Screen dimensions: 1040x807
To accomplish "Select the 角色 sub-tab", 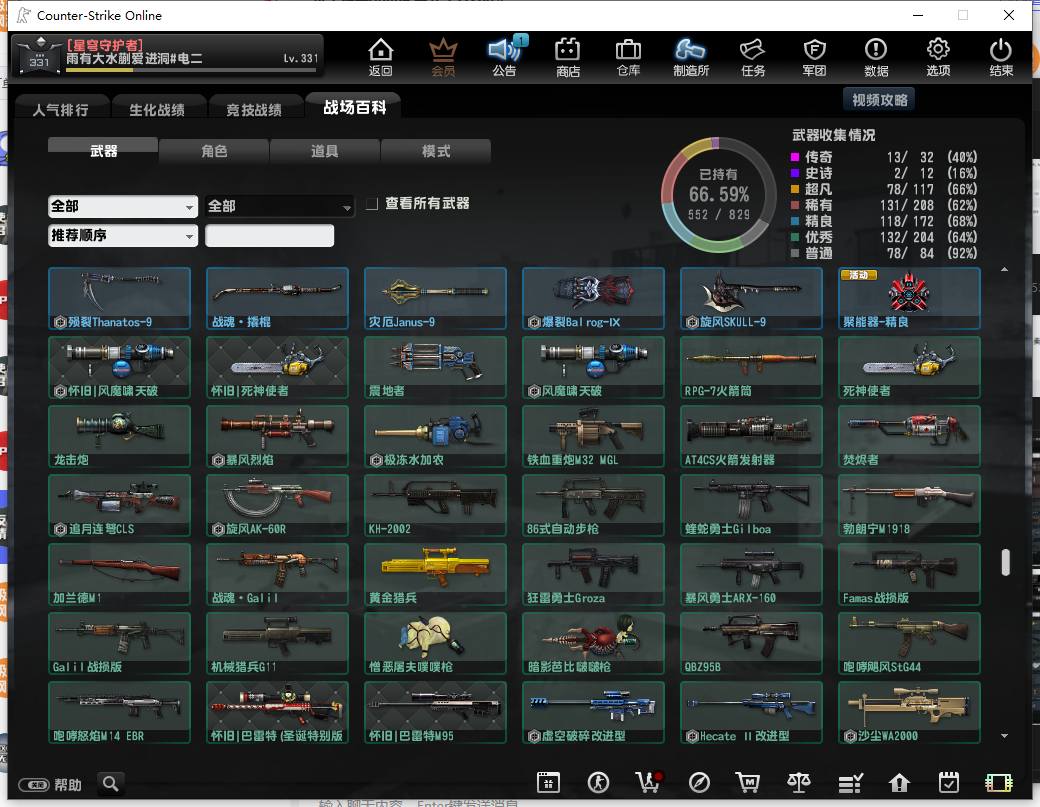I will click(x=214, y=151).
